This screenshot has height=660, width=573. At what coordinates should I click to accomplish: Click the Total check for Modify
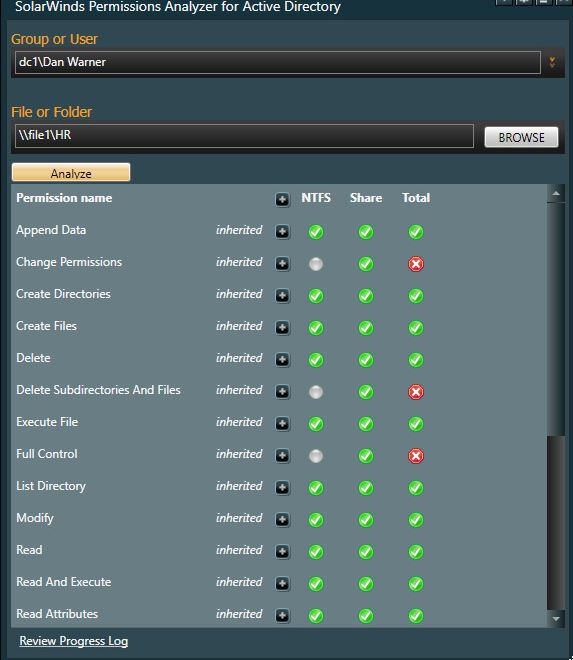(x=416, y=520)
